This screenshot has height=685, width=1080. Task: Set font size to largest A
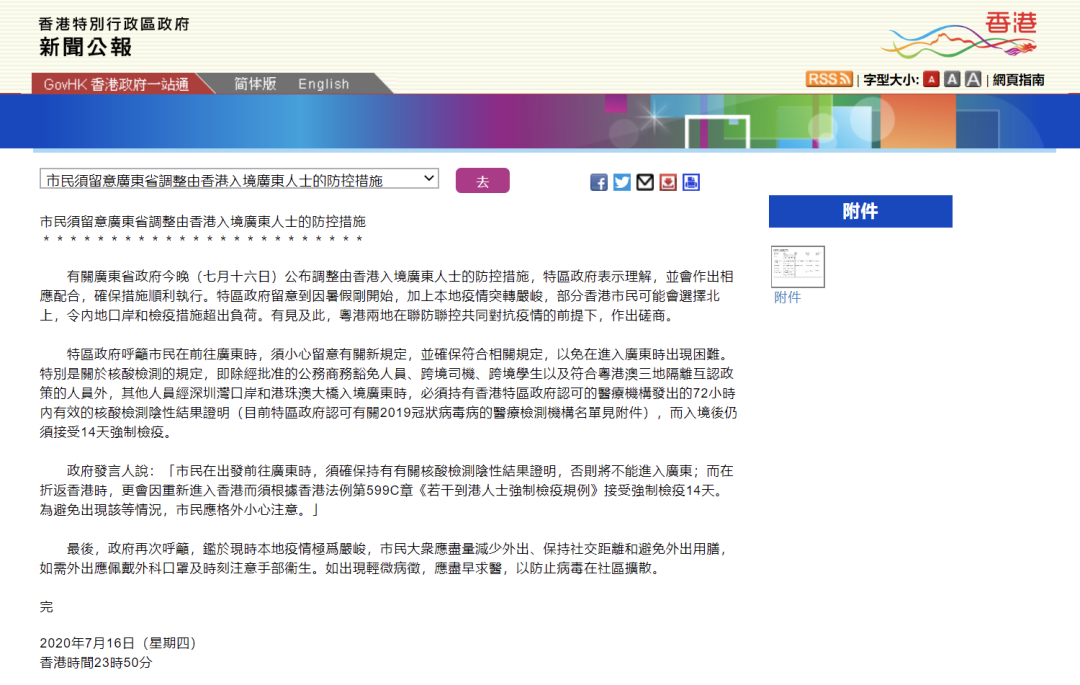coord(973,79)
